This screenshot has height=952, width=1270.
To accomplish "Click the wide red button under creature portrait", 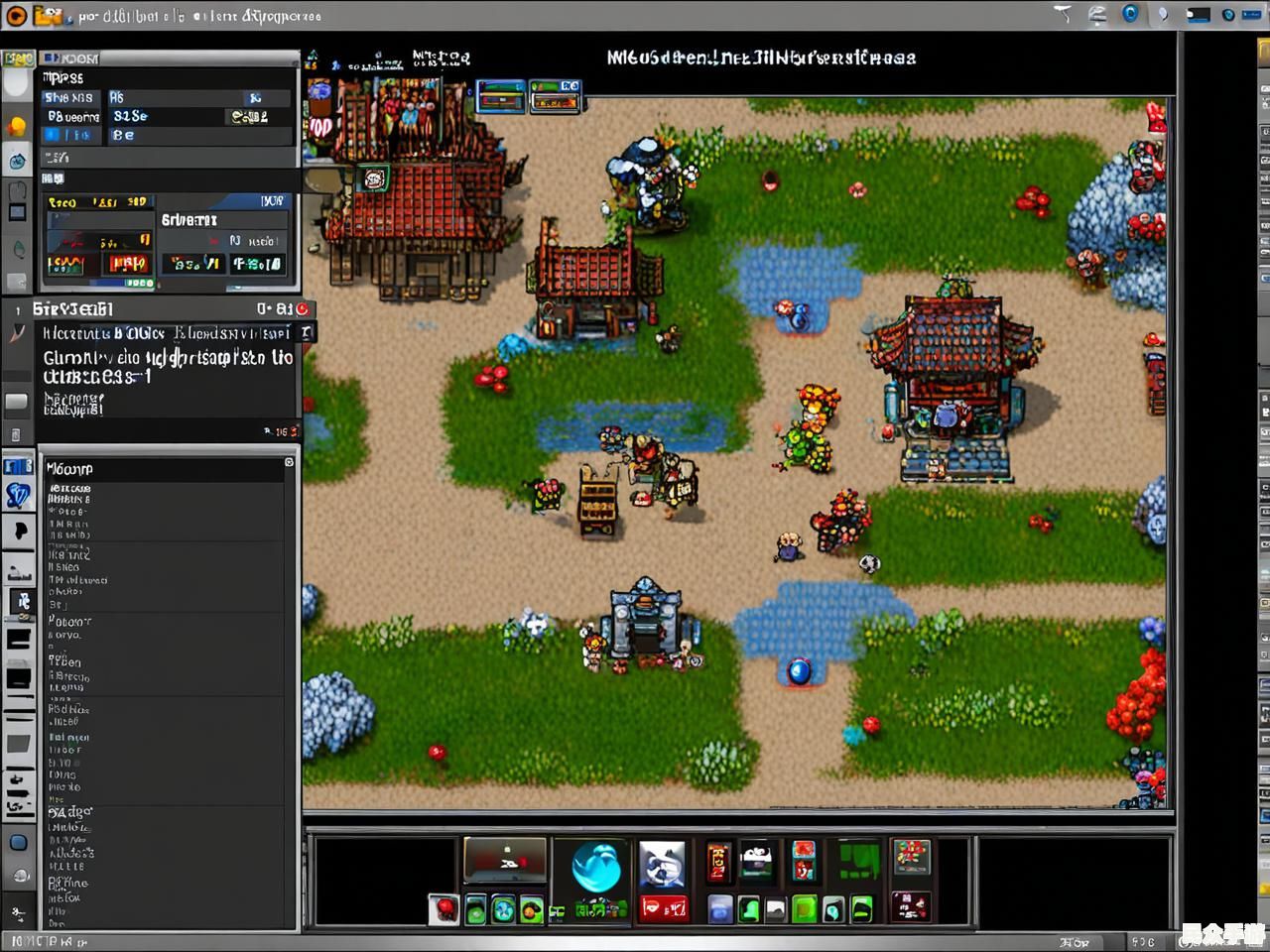I will pyautogui.click(x=664, y=907).
